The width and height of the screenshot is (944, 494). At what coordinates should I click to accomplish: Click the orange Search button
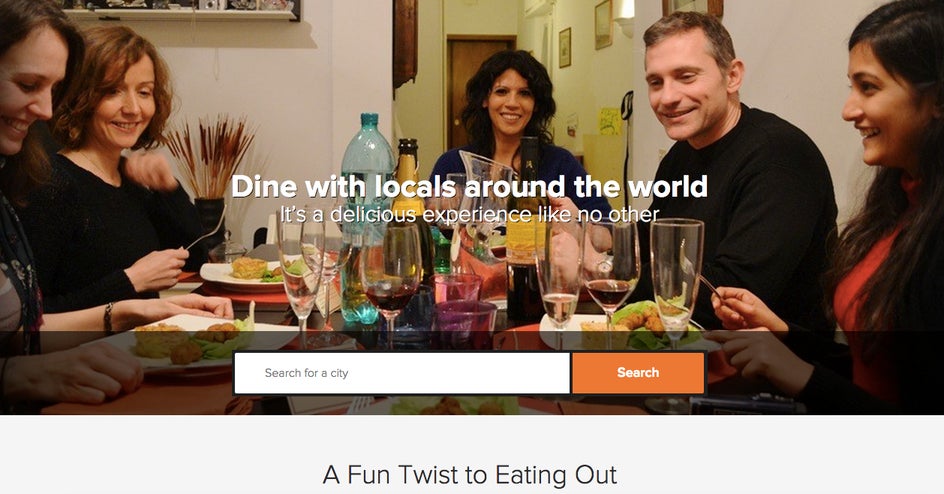[x=638, y=373]
